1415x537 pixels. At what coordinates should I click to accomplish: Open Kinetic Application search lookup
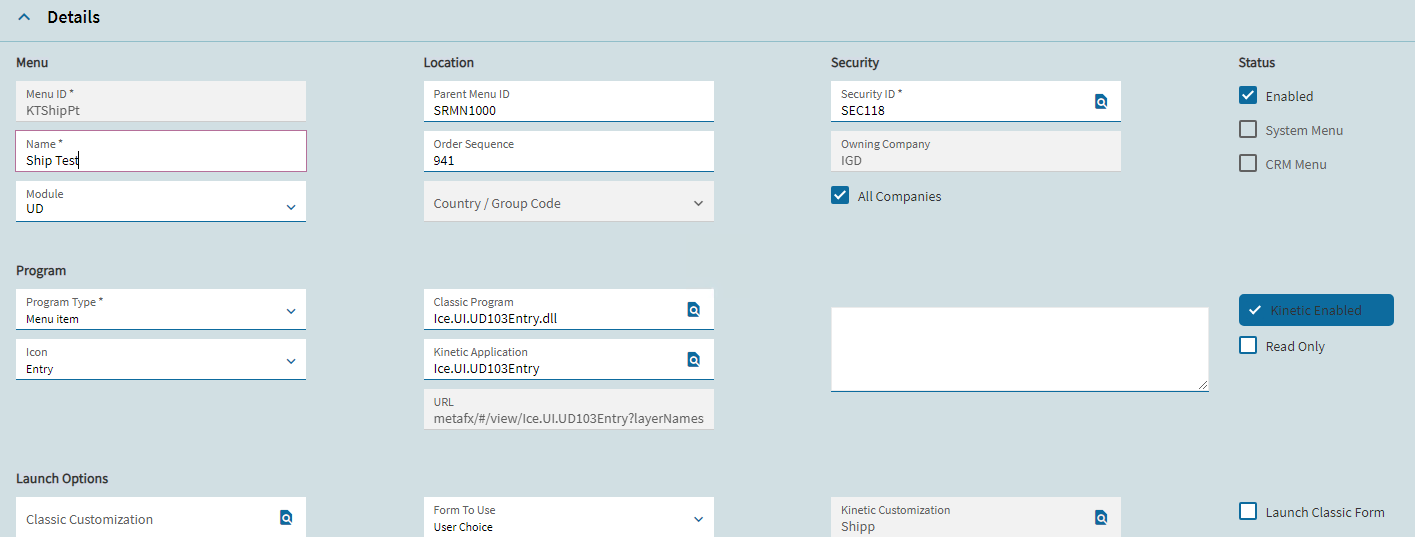click(x=693, y=360)
